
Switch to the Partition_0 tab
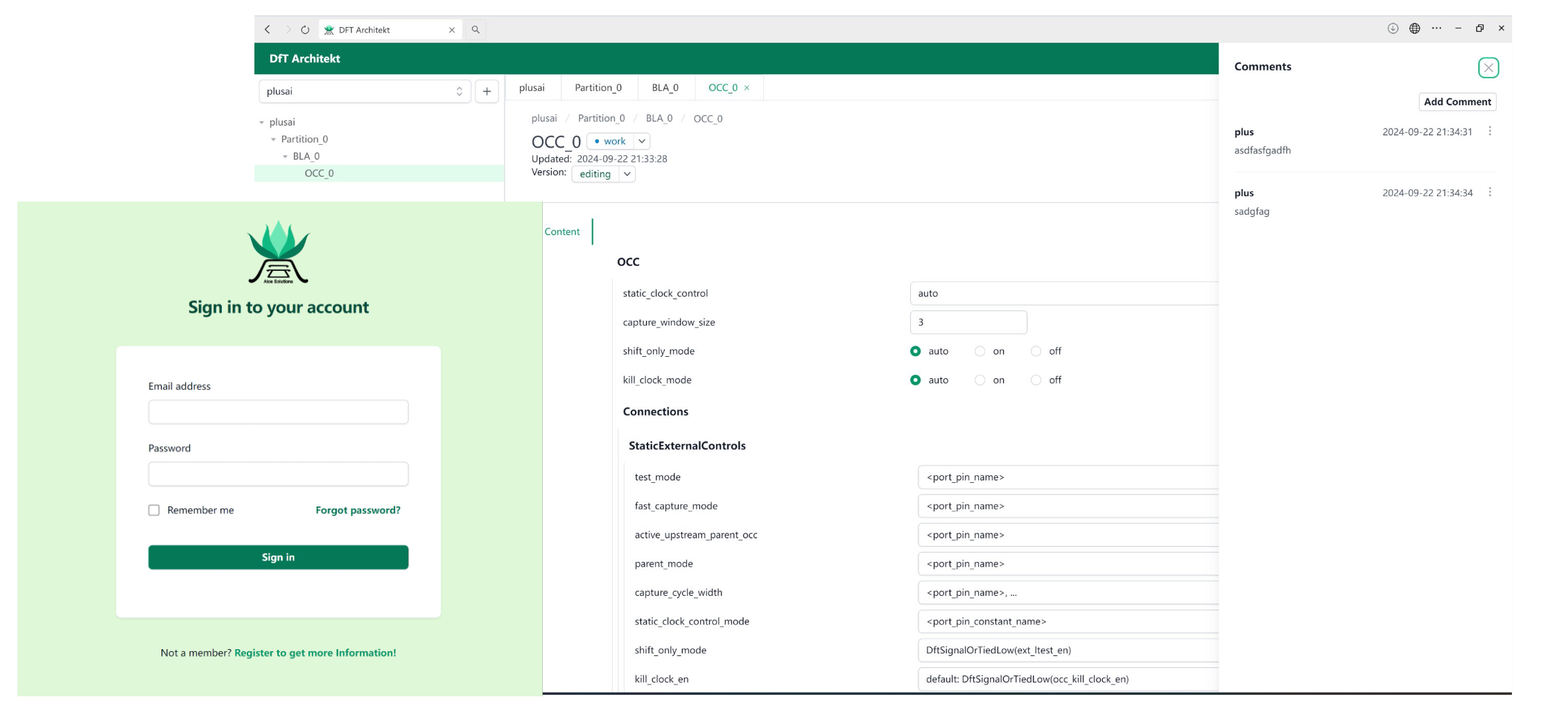(x=598, y=88)
